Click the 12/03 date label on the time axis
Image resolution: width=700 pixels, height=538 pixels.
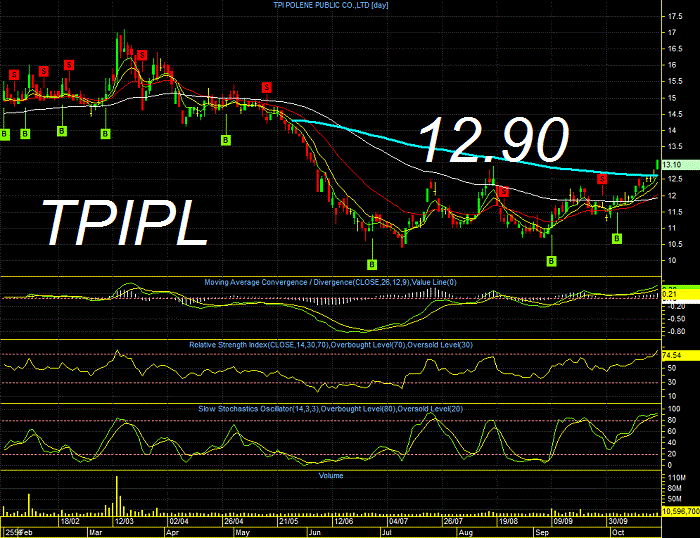click(124, 521)
